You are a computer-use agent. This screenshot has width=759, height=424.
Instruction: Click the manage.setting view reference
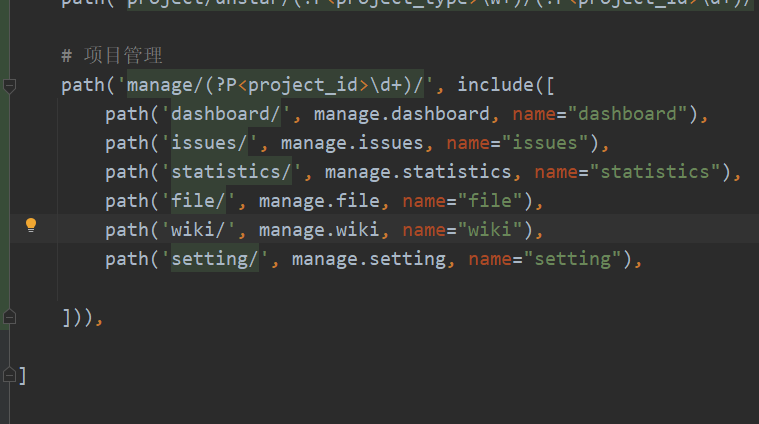pos(369,259)
